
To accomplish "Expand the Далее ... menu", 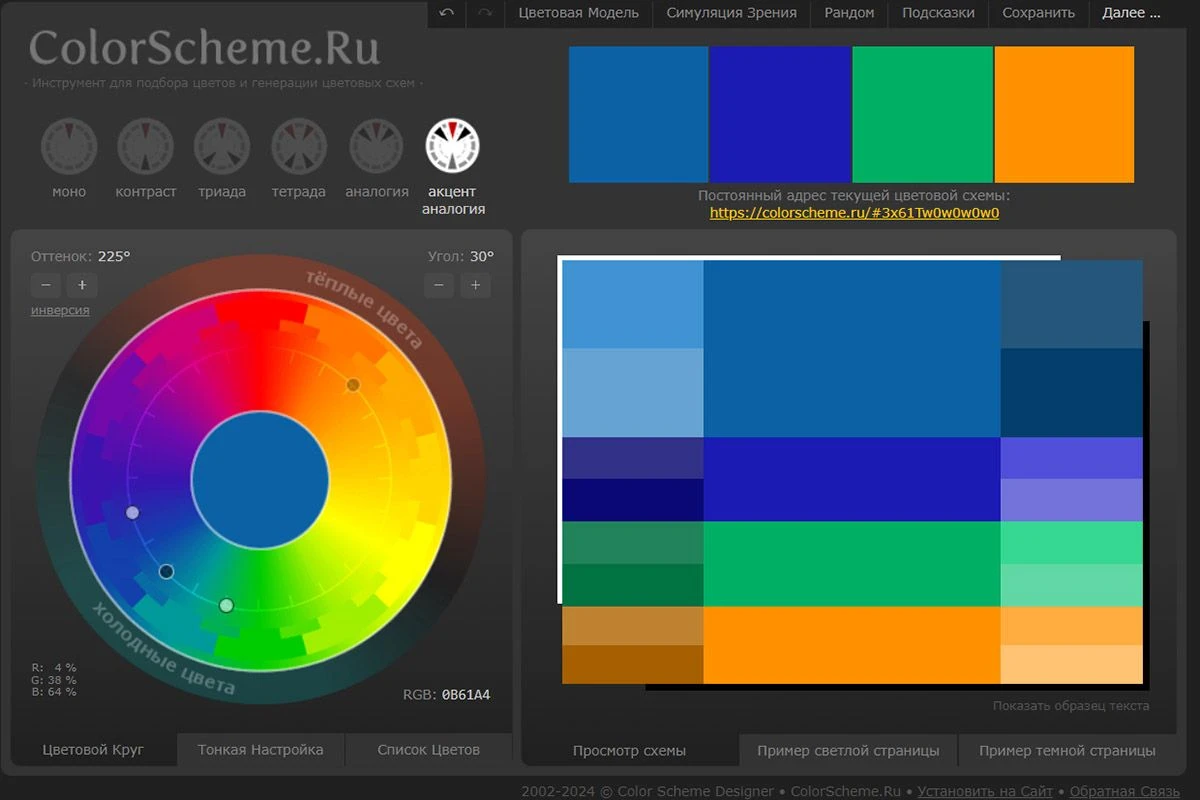I will [1131, 13].
